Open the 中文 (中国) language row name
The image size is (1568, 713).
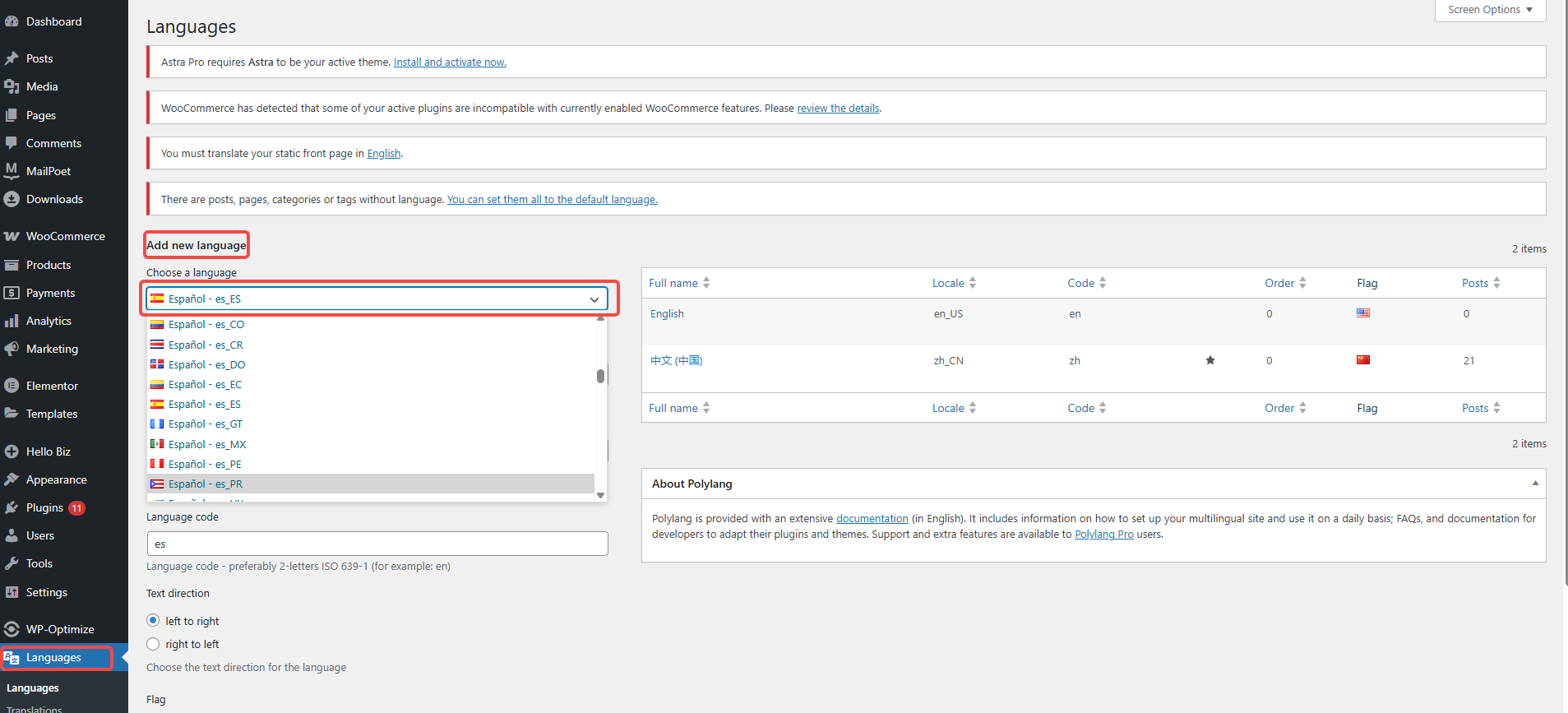[x=676, y=361]
